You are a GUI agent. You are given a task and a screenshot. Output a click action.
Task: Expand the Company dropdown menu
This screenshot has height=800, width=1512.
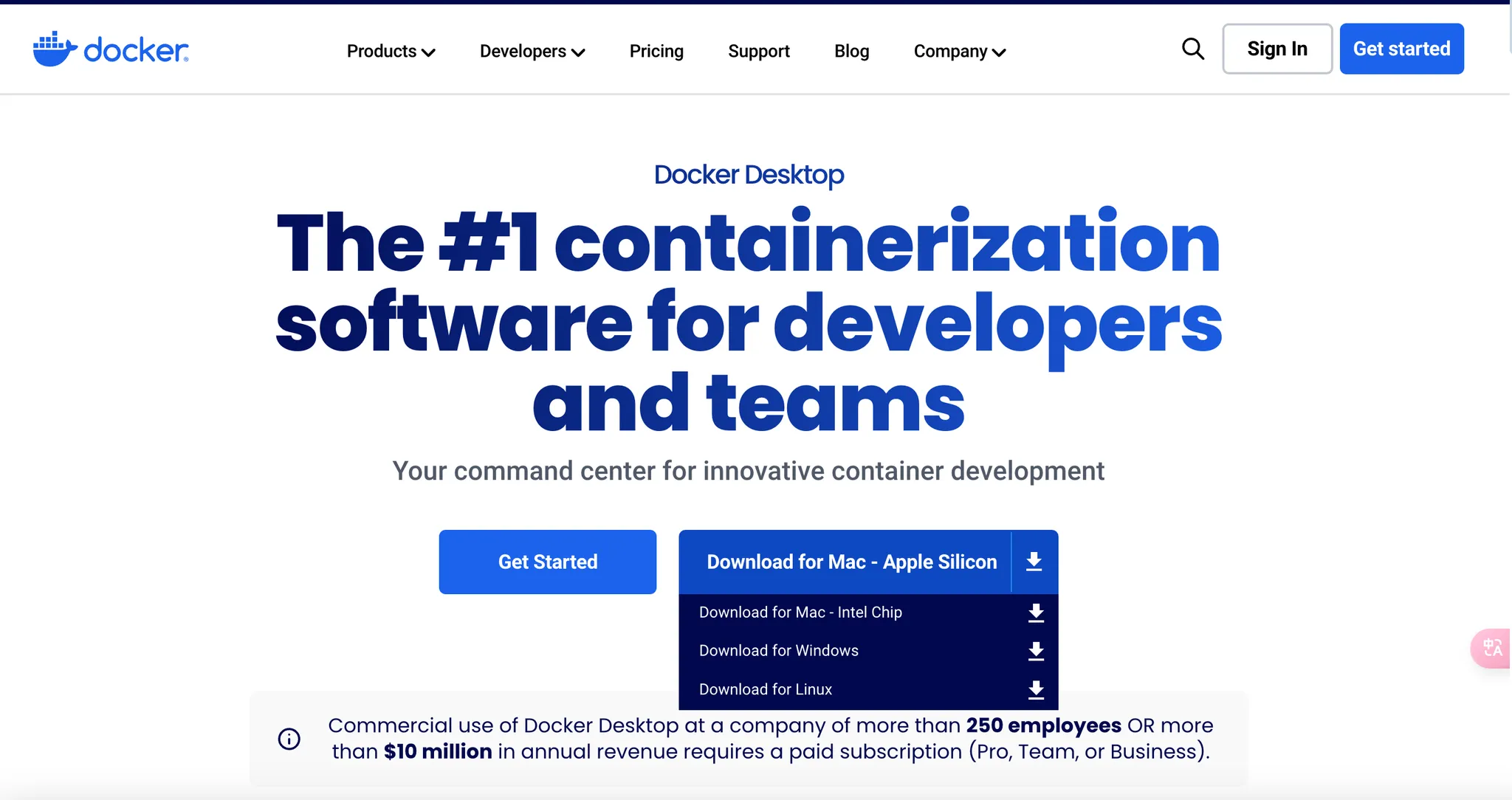point(959,51)
